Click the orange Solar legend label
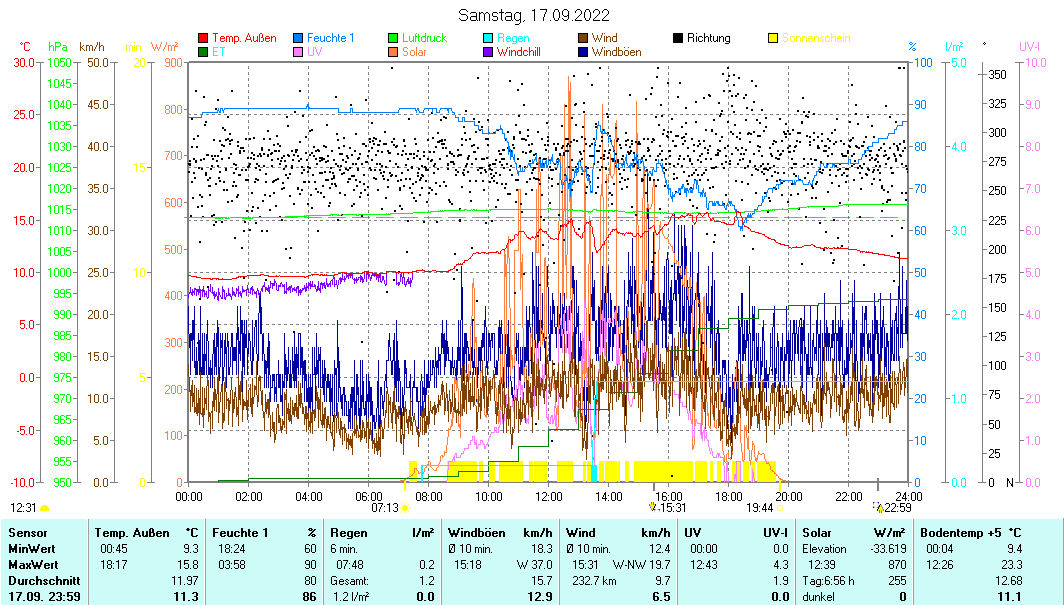 point(414,52)
